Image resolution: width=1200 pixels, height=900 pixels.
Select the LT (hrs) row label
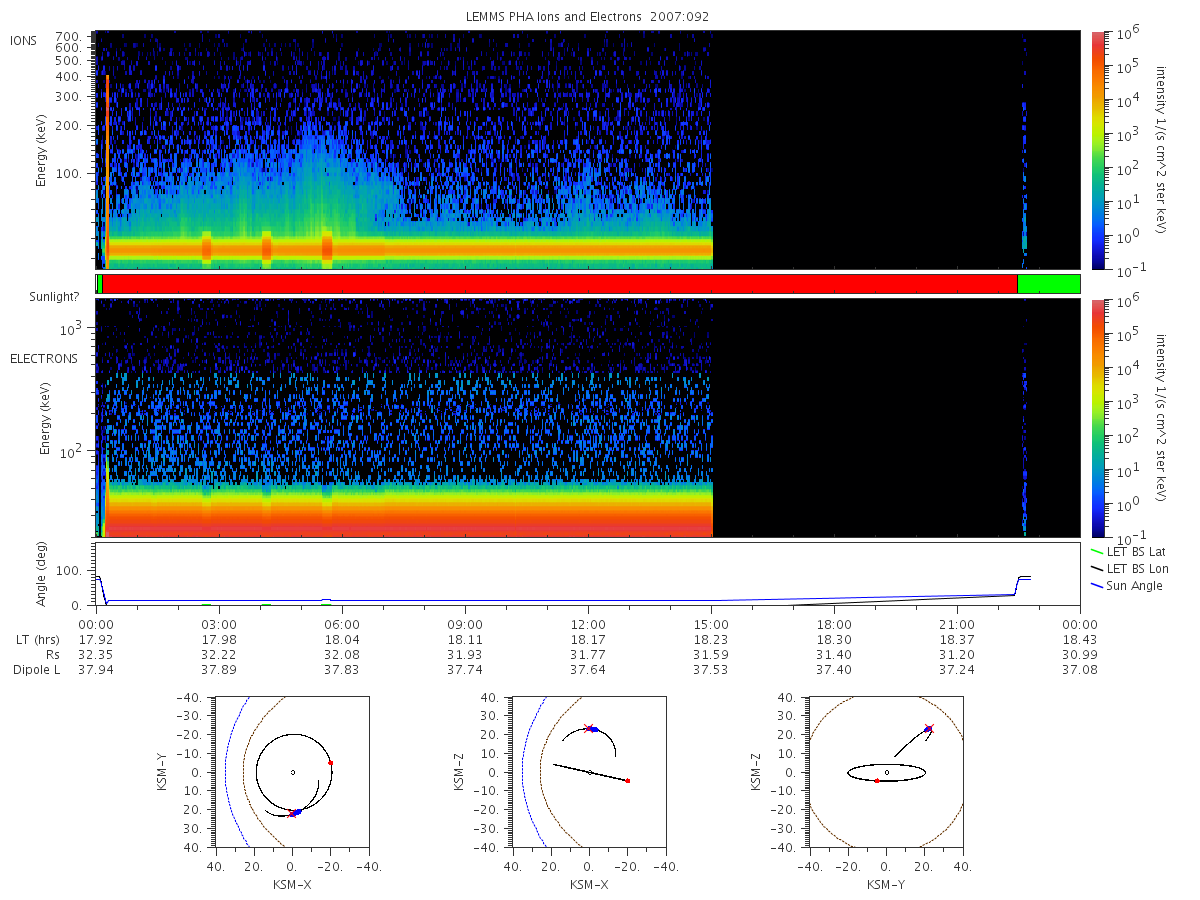click(40, 639)
